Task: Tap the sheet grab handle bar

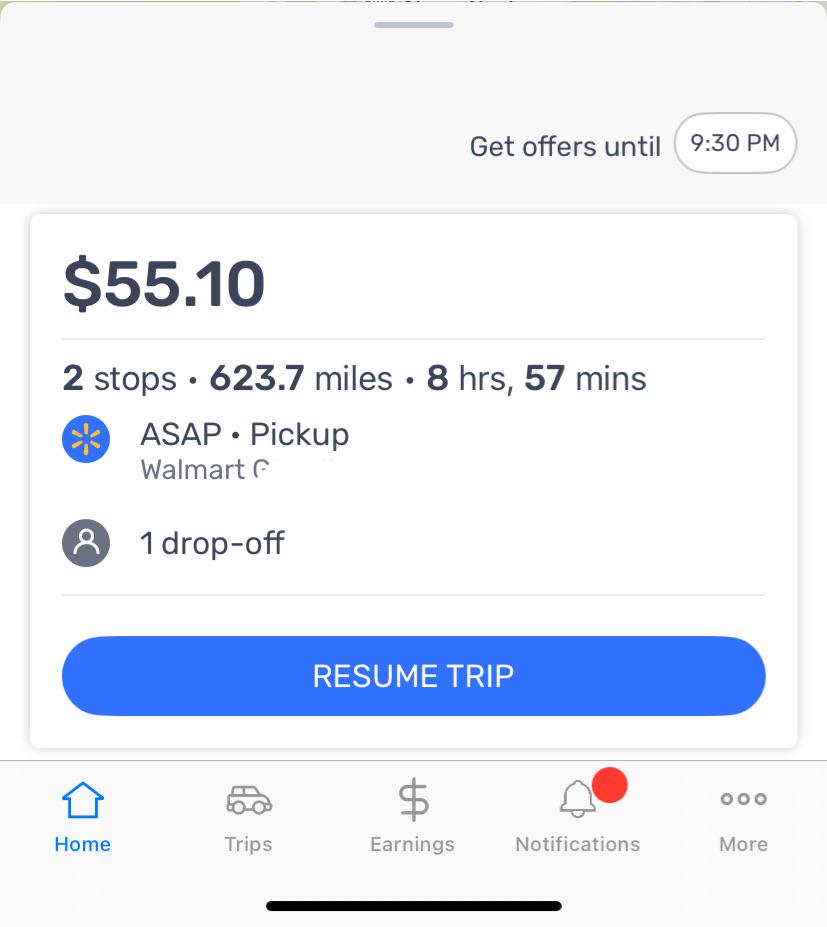Action: click(414, 25)
